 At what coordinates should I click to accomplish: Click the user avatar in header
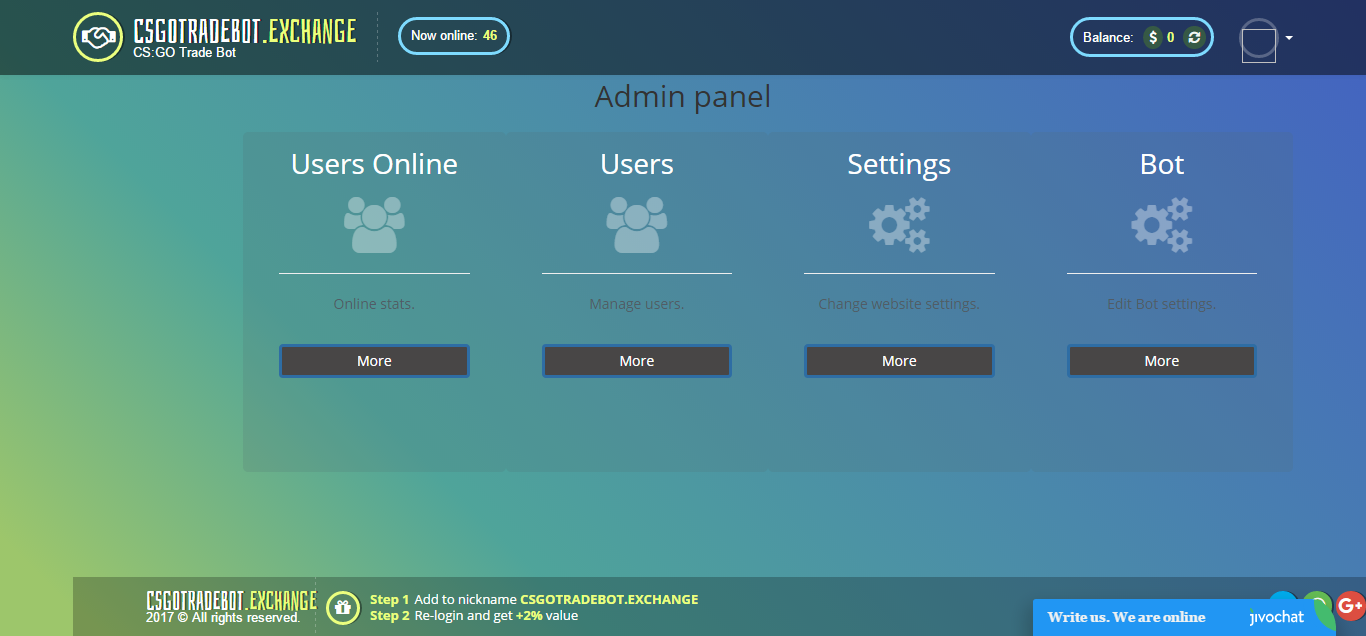pos(1259,39)
